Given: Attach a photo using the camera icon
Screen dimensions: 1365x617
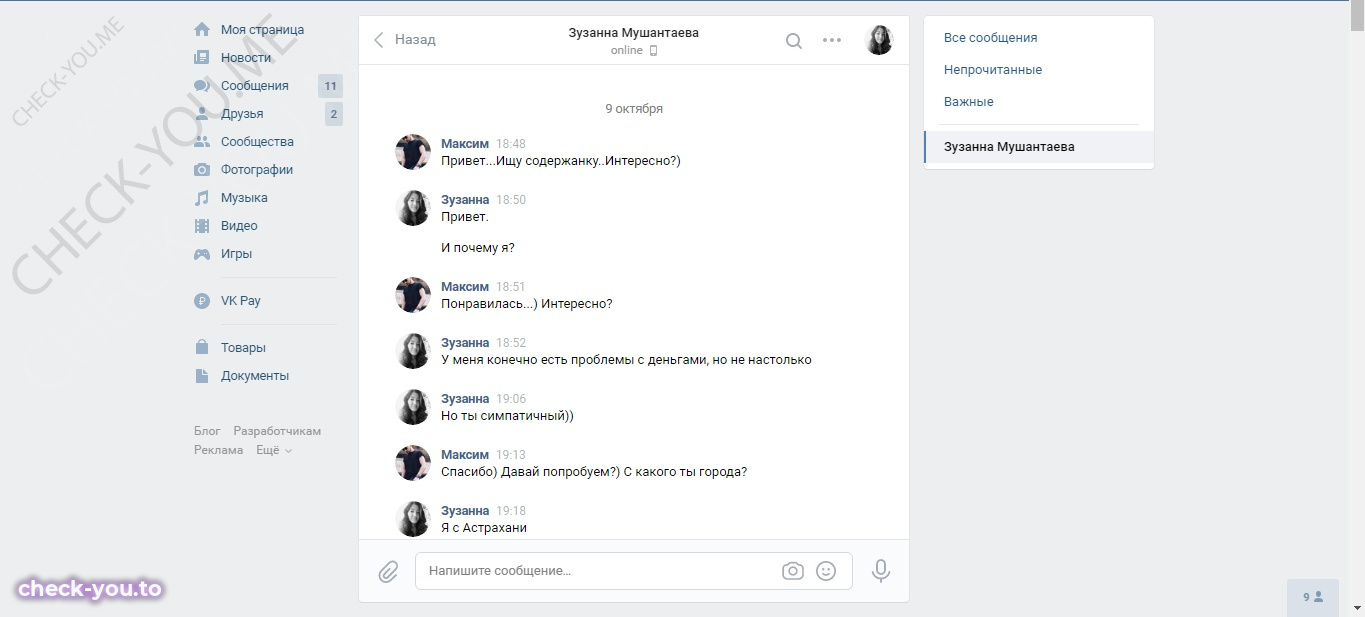Looking at the screenshot, I should [793, 571].
